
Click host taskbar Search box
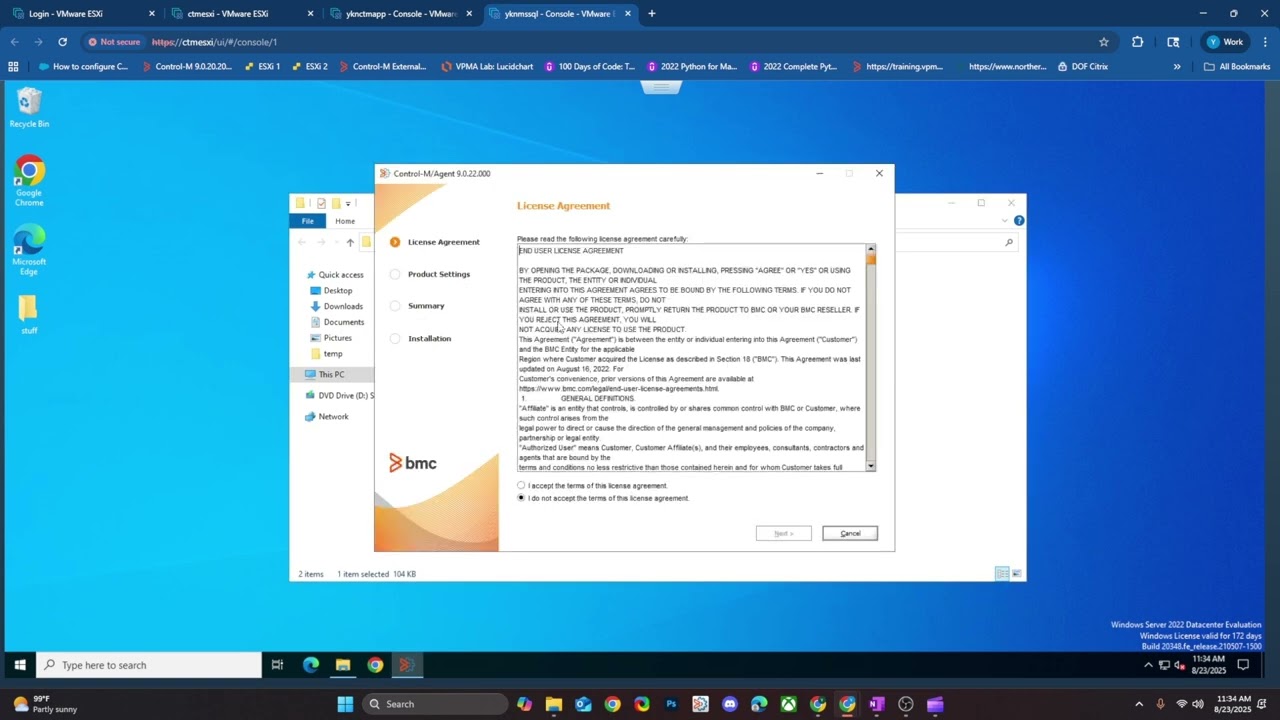pos(435,704)
